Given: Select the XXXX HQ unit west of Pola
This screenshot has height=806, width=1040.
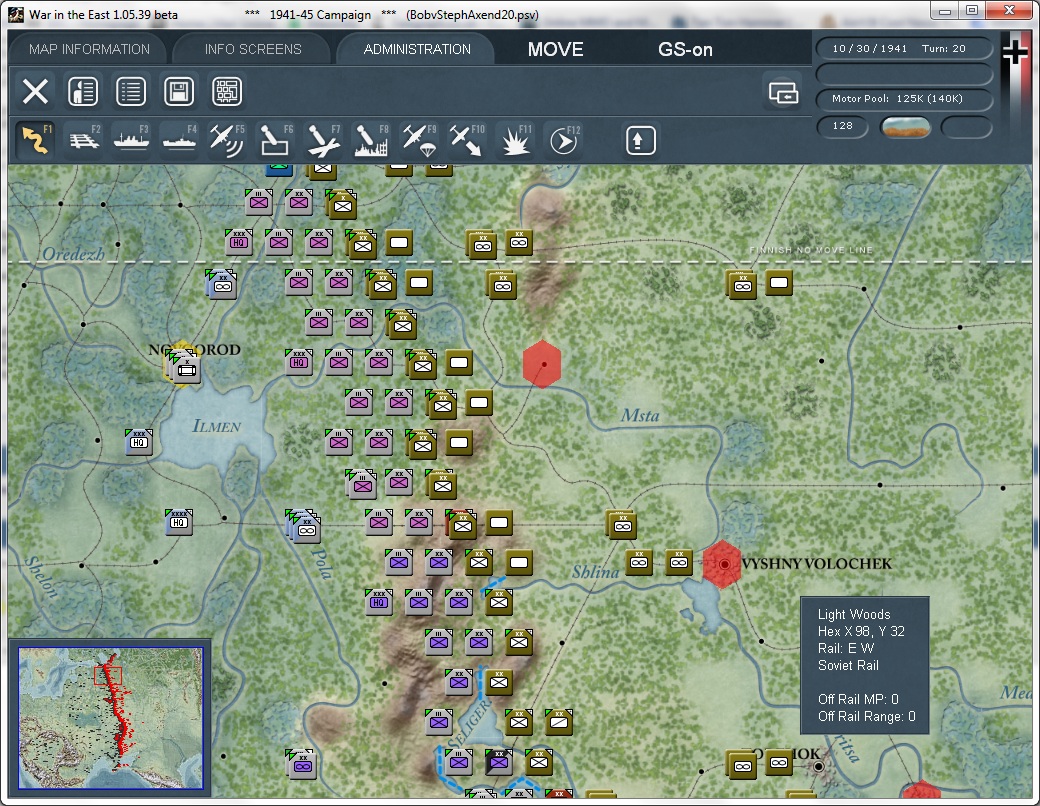Looking at the screenshot, I should 178,522.
